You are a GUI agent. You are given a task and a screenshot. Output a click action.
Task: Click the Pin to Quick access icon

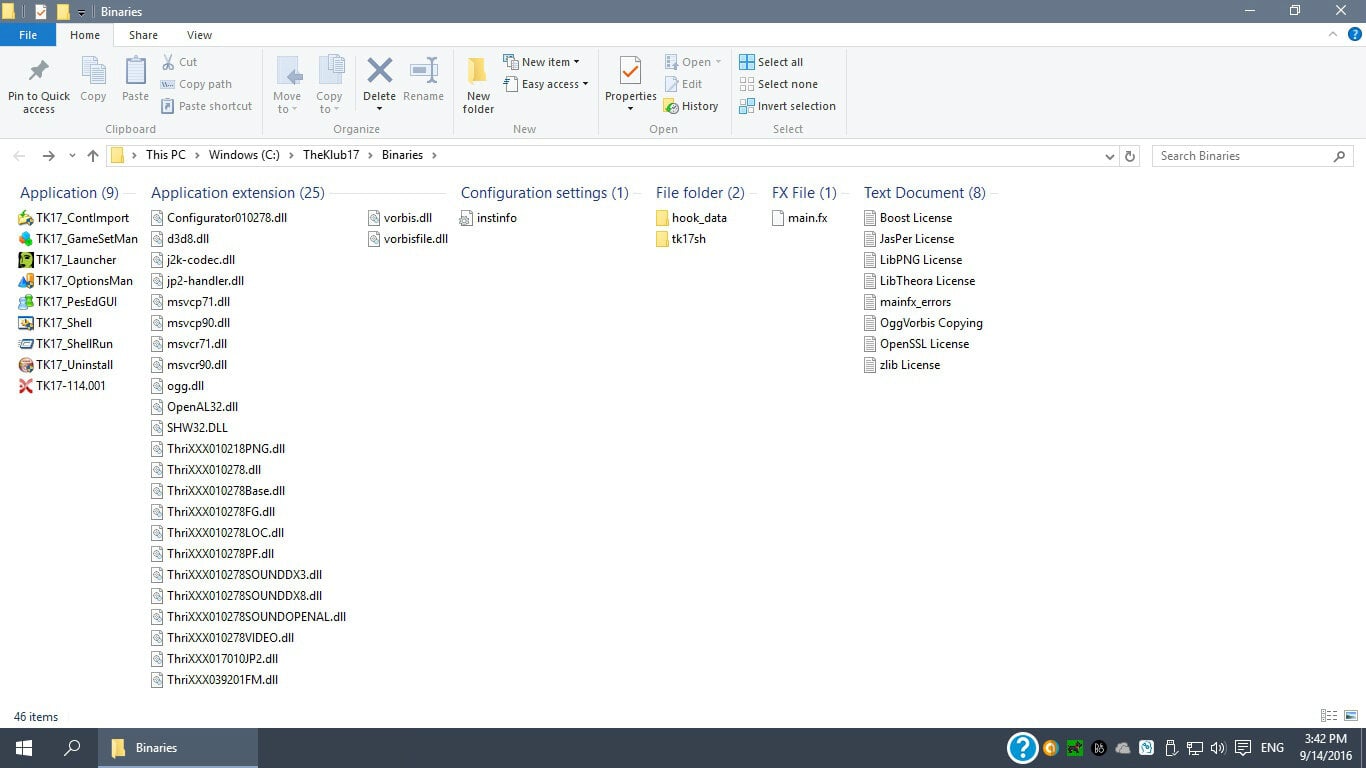pos(39,72)
